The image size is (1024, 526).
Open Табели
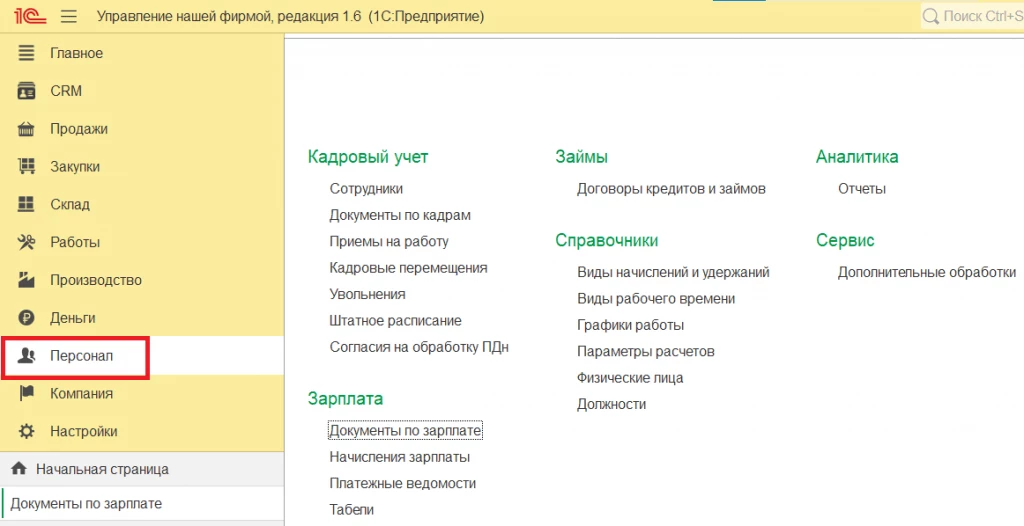[x=351, y=510]
